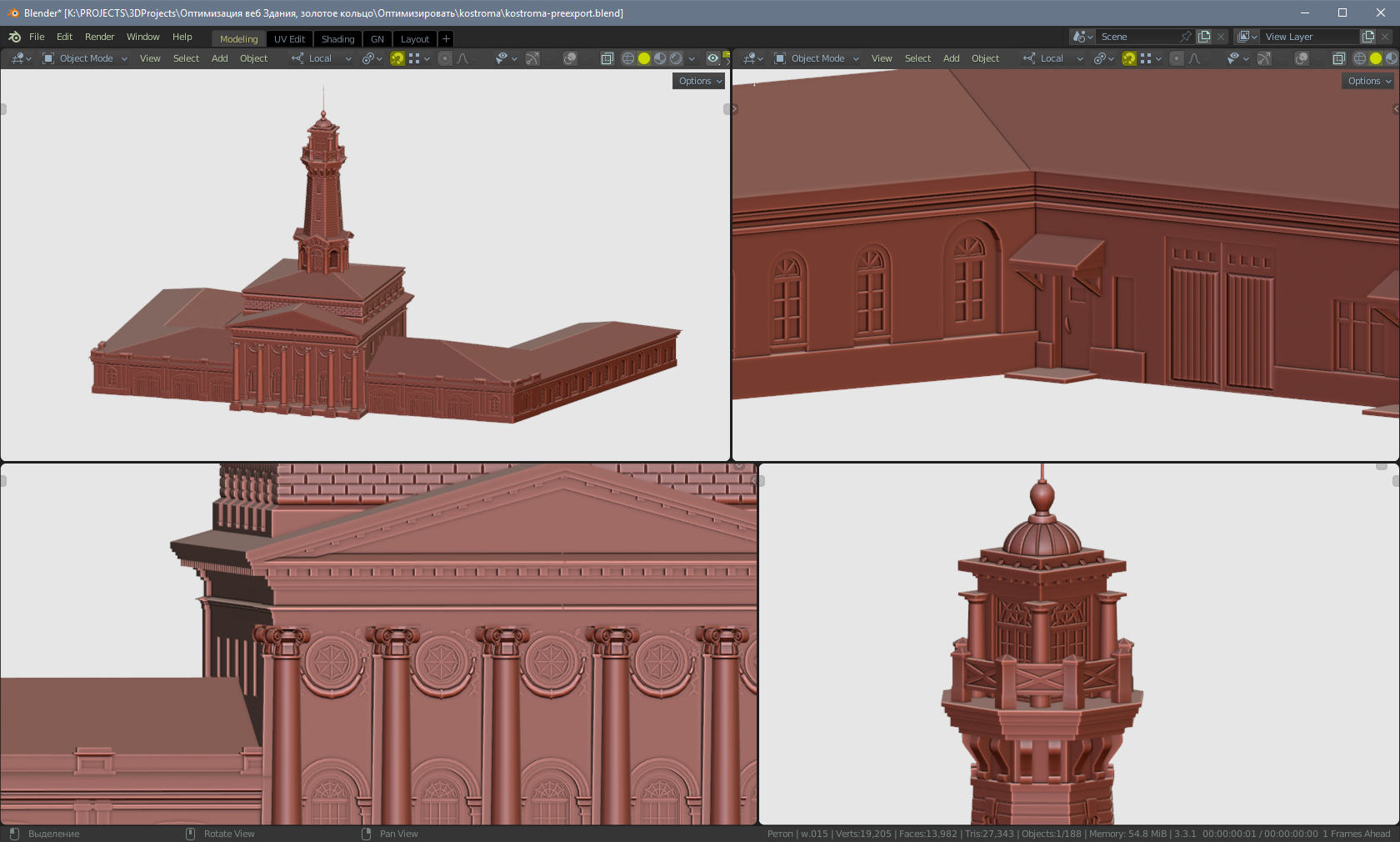Select solid shading in left viewport

click(644, 58)
